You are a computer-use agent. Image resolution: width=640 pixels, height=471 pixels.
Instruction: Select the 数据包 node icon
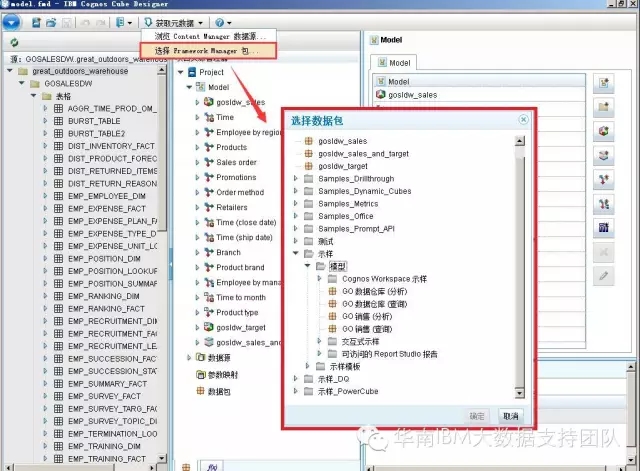point(200,391)
